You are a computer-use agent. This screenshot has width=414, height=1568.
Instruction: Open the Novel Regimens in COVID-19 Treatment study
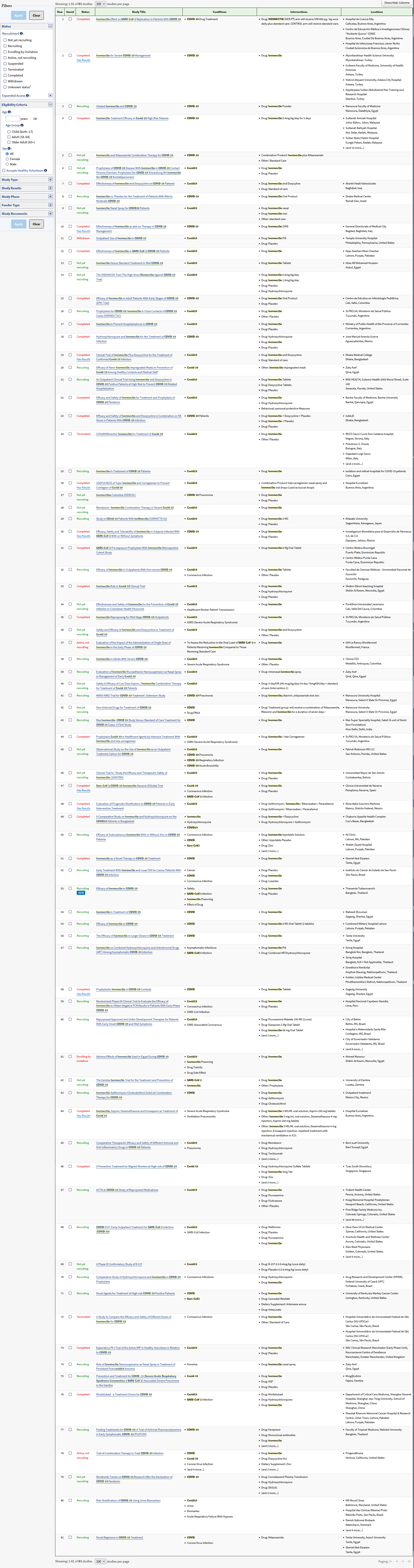pos(119,1538)
